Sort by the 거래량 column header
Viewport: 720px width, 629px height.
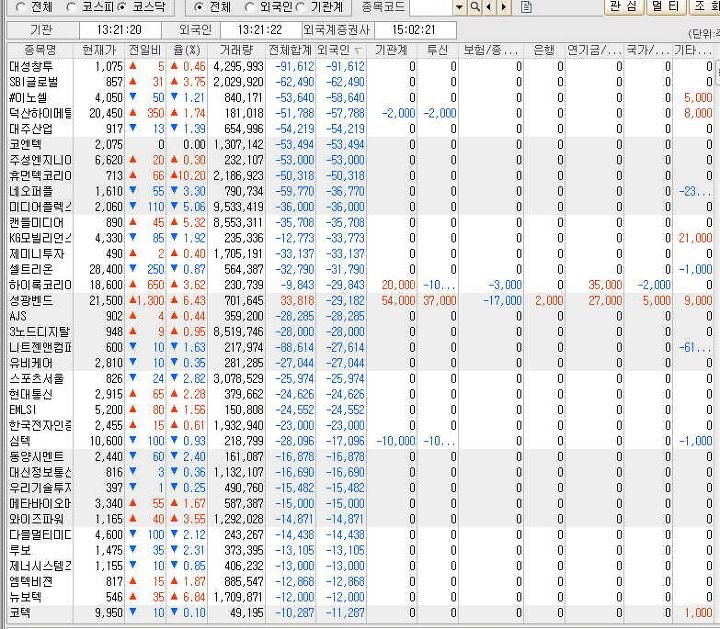point(236,50)
